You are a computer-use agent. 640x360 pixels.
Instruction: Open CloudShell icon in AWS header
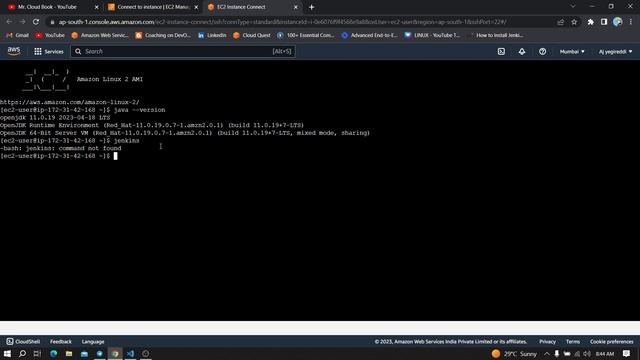[x=501, y=51]
